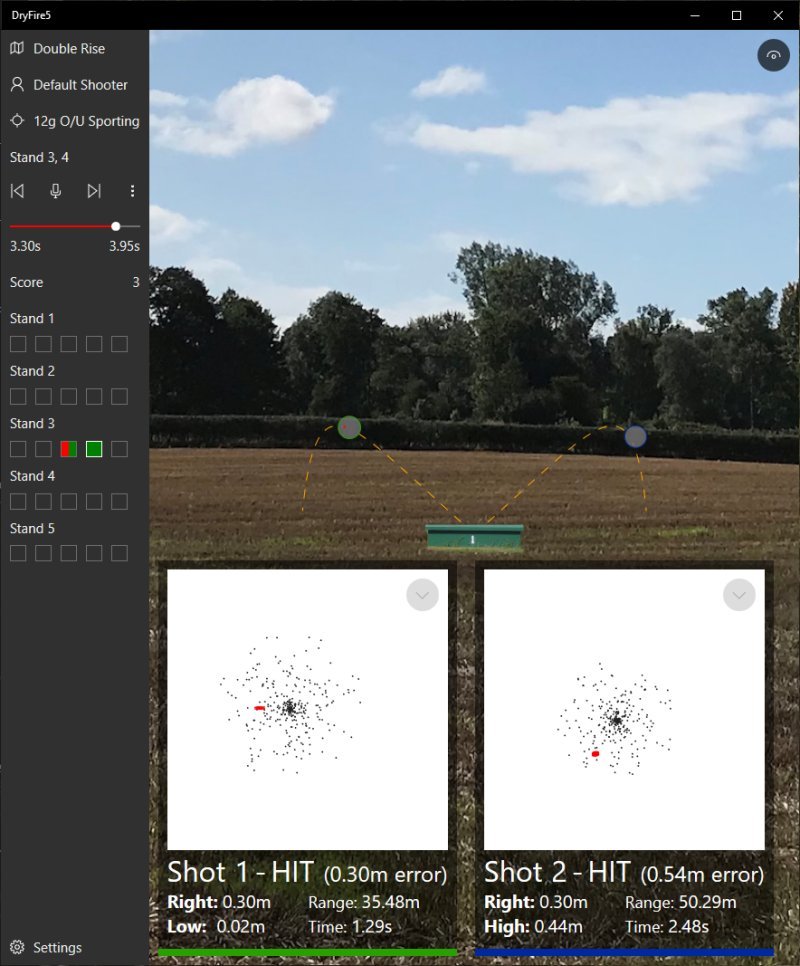
Task: Skip to previous target with back button
Action: coord(17,191)
